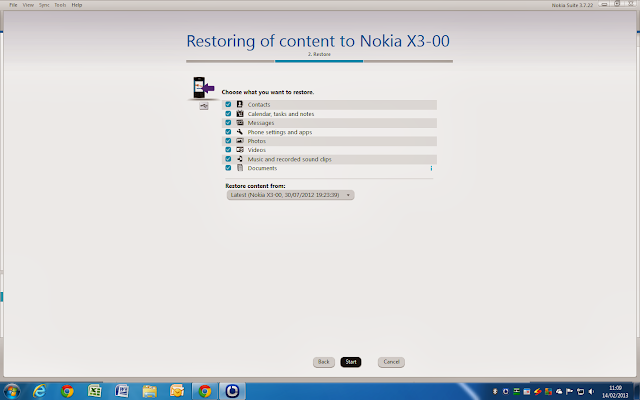Screen dimensions: 640x400
Task: Open the View menu
Action: [28, 5]
